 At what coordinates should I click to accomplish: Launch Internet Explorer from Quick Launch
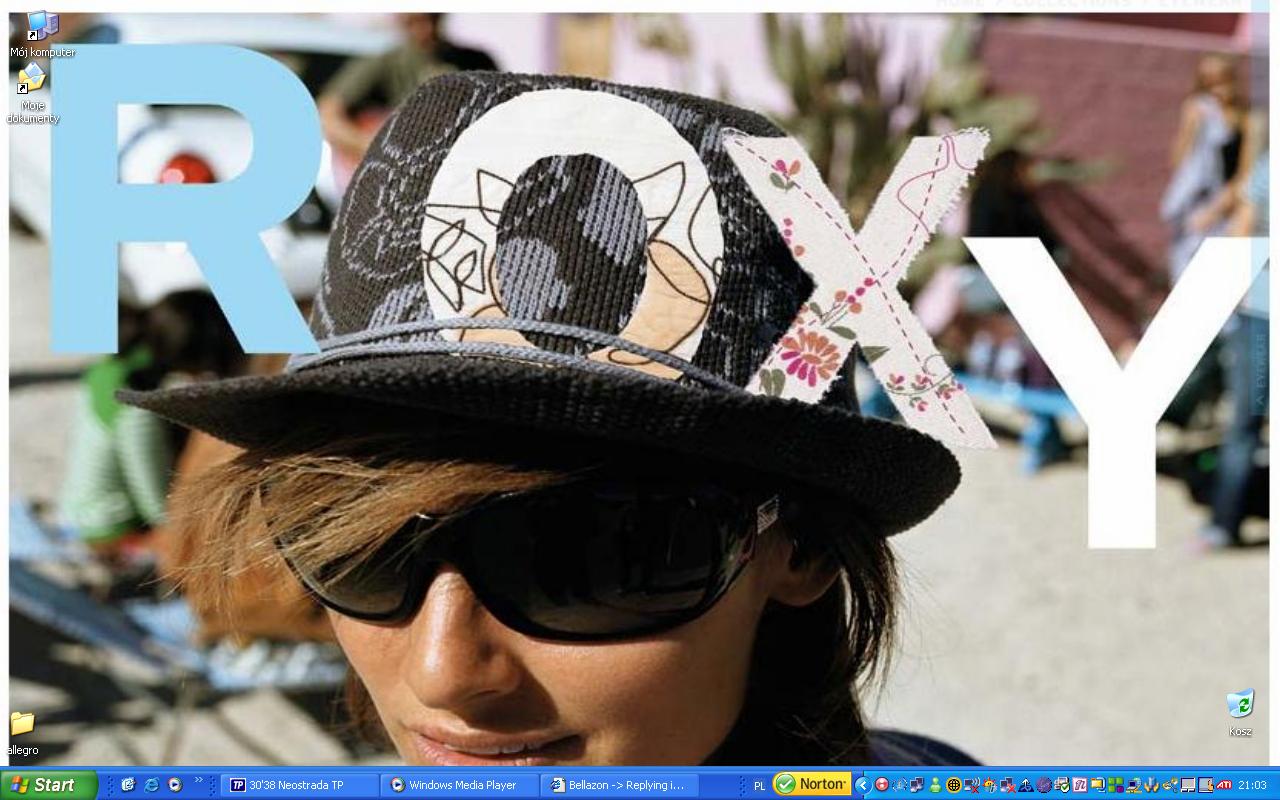[x=151, y=785]
